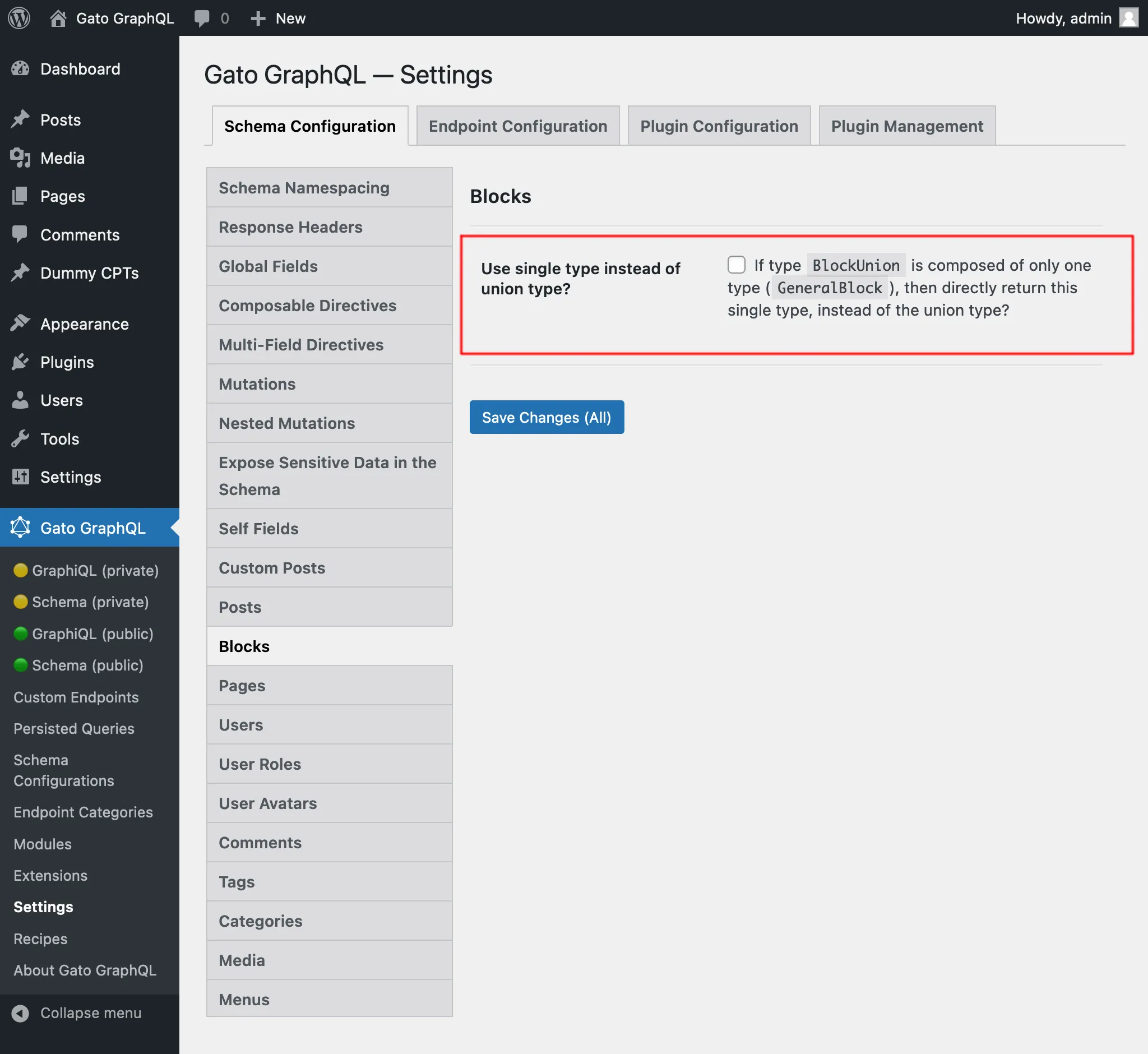The height and width of the screenshot is (1054, 1148).
Task: Click the Media icon in sidebar
Action: point(20,158)
